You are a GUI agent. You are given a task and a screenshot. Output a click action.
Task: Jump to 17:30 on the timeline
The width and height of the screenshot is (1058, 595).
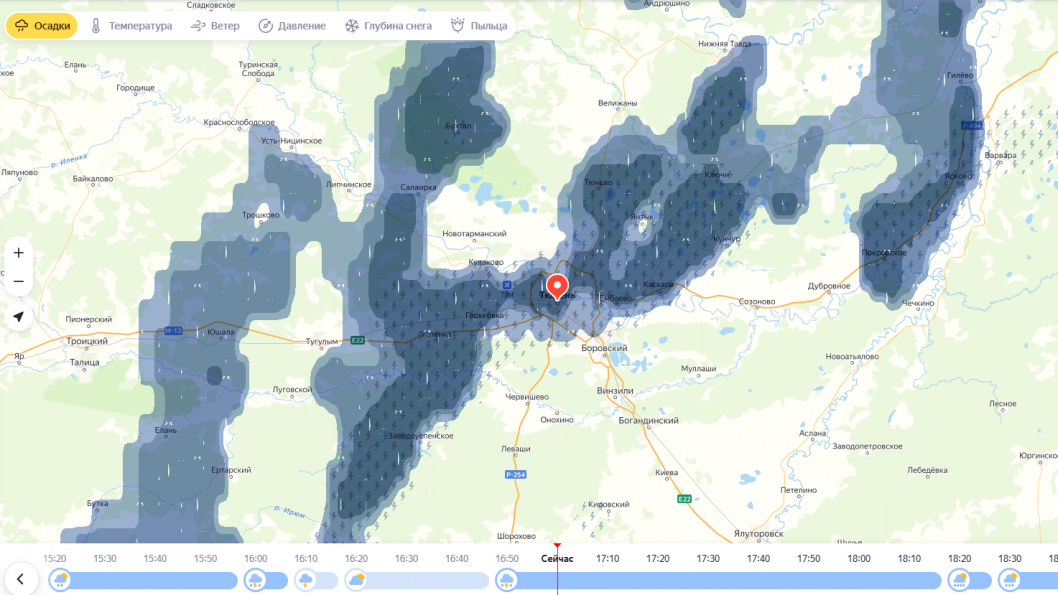pos(708,558)
